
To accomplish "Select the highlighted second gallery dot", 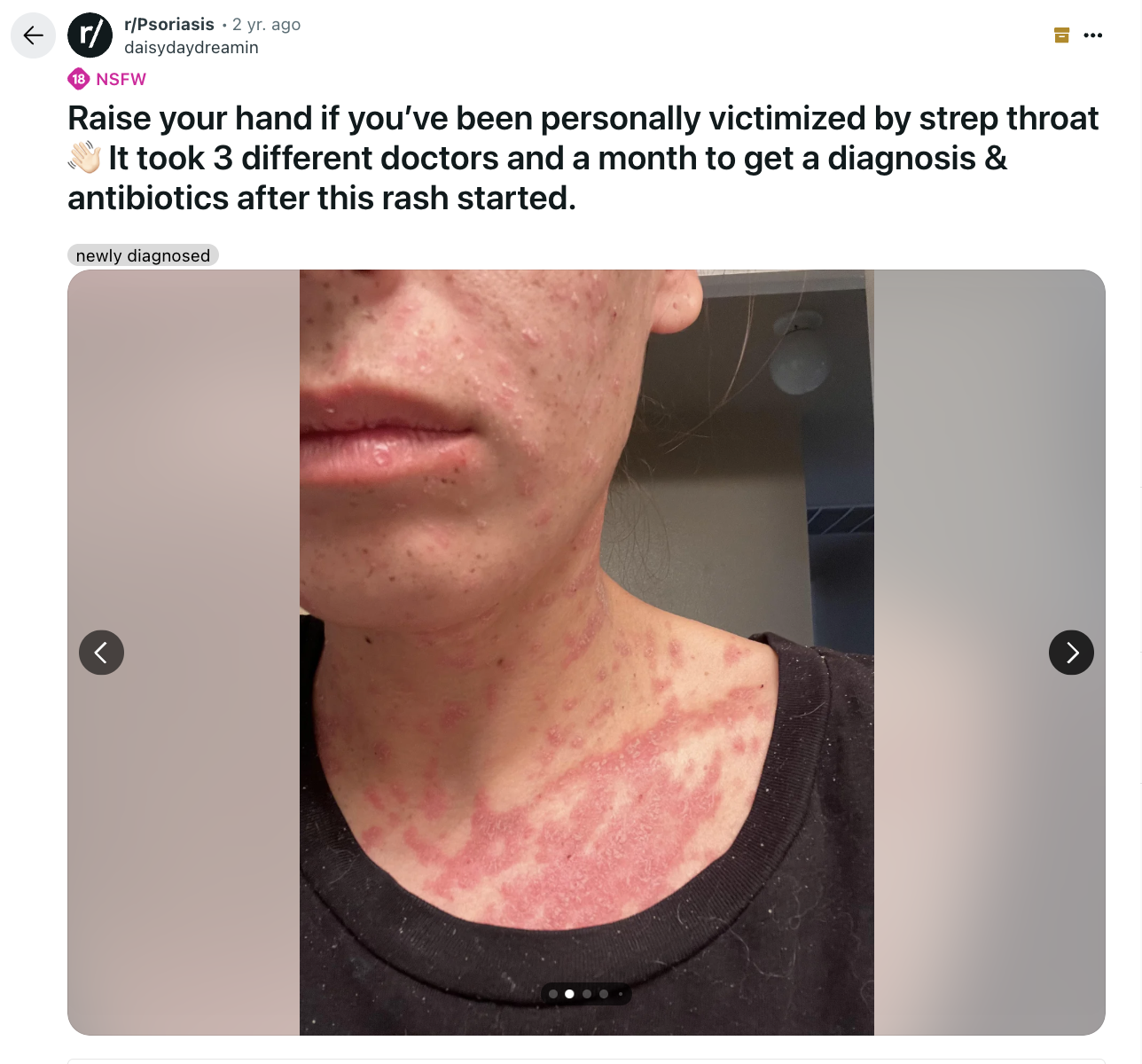I will point(569,994).
